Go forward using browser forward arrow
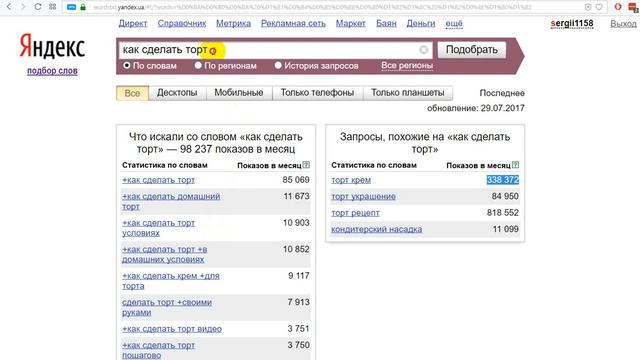This screenshot has height=360, width=640. point(23,7)
